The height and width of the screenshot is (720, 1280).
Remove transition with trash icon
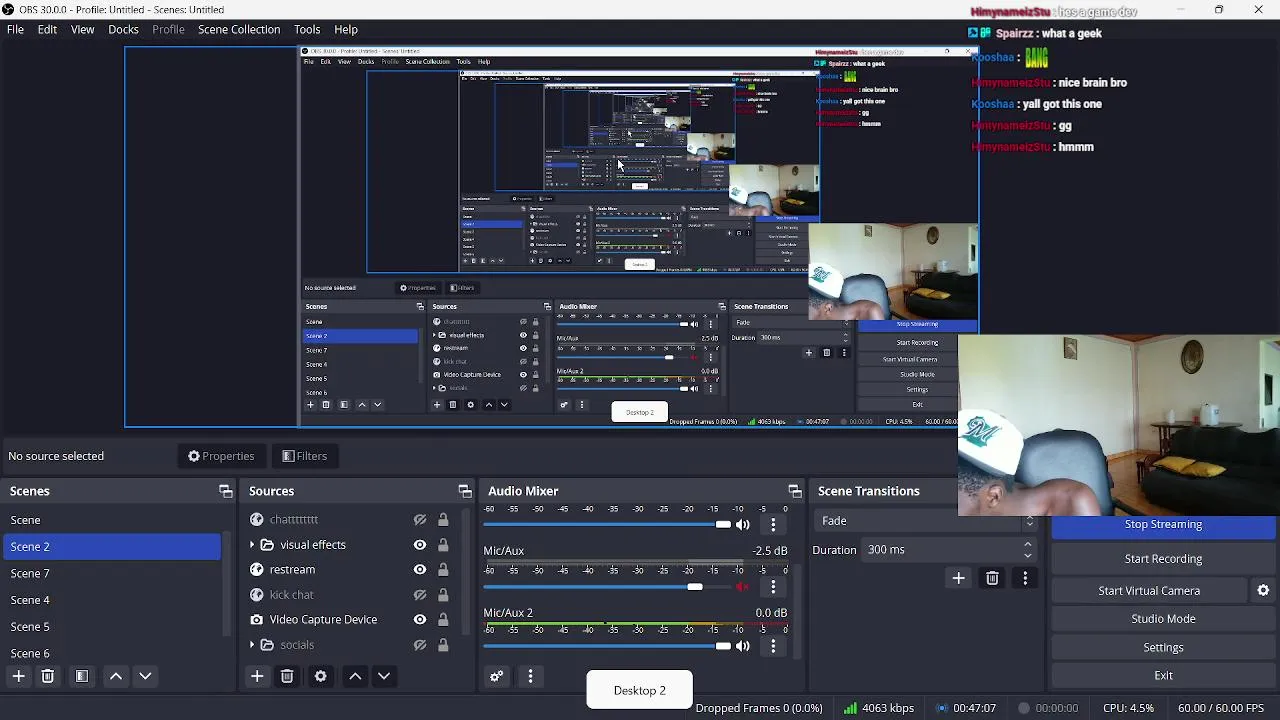(992, 578)
